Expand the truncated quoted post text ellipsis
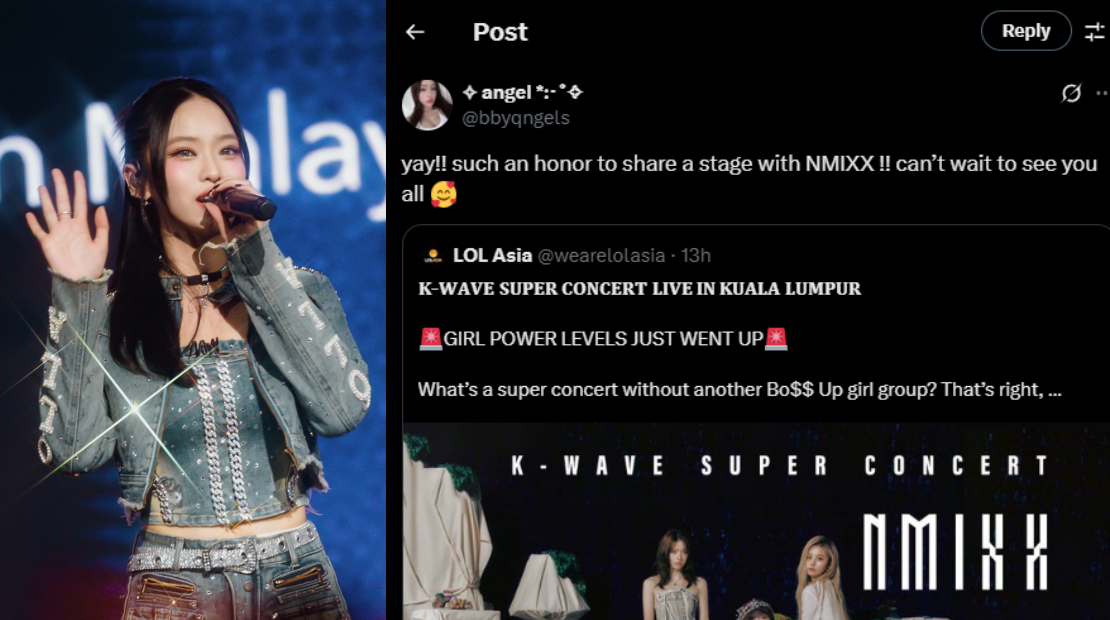 pos(1055,390)
